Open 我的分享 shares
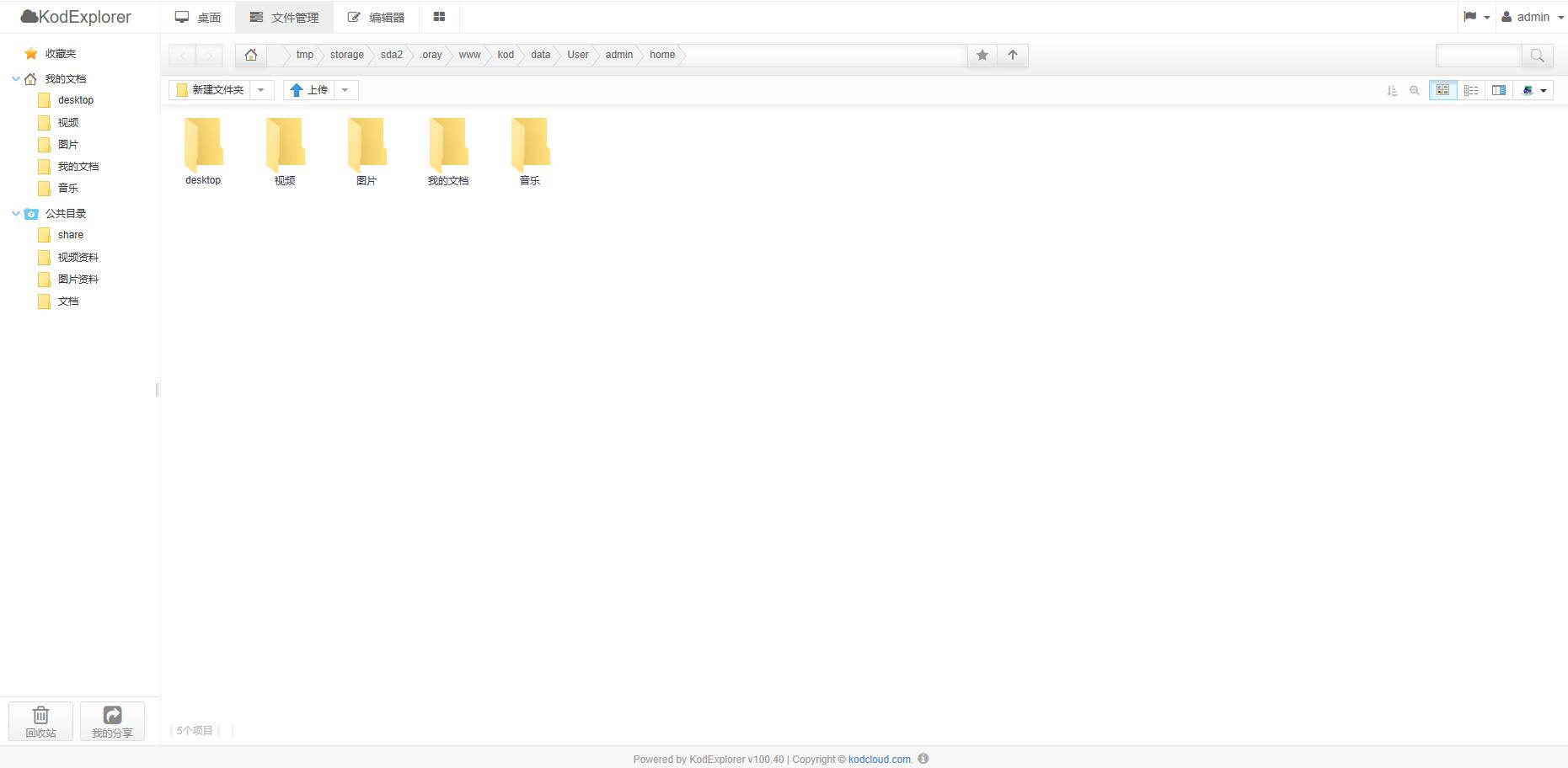 coord(112,722)
